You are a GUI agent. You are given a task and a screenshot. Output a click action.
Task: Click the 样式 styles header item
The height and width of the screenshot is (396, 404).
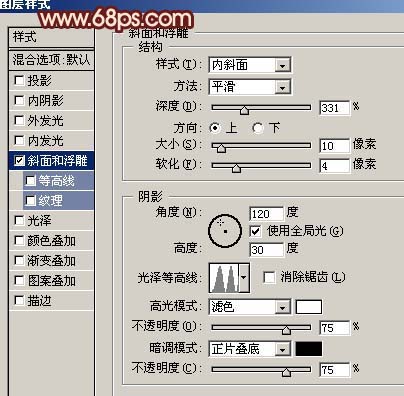(51, 37)
